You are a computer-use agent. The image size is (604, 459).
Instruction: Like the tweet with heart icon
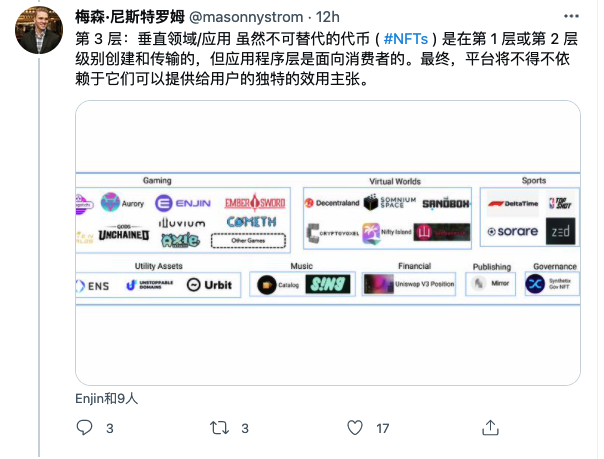pyautogui.click(x=355, y=428)
